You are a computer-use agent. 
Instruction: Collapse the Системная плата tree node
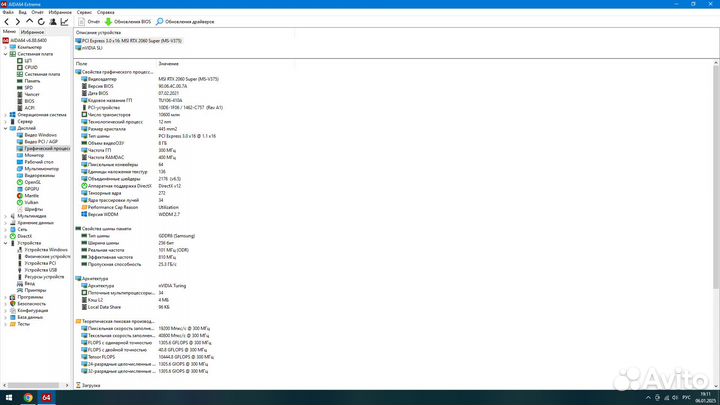tap(7, 54)
